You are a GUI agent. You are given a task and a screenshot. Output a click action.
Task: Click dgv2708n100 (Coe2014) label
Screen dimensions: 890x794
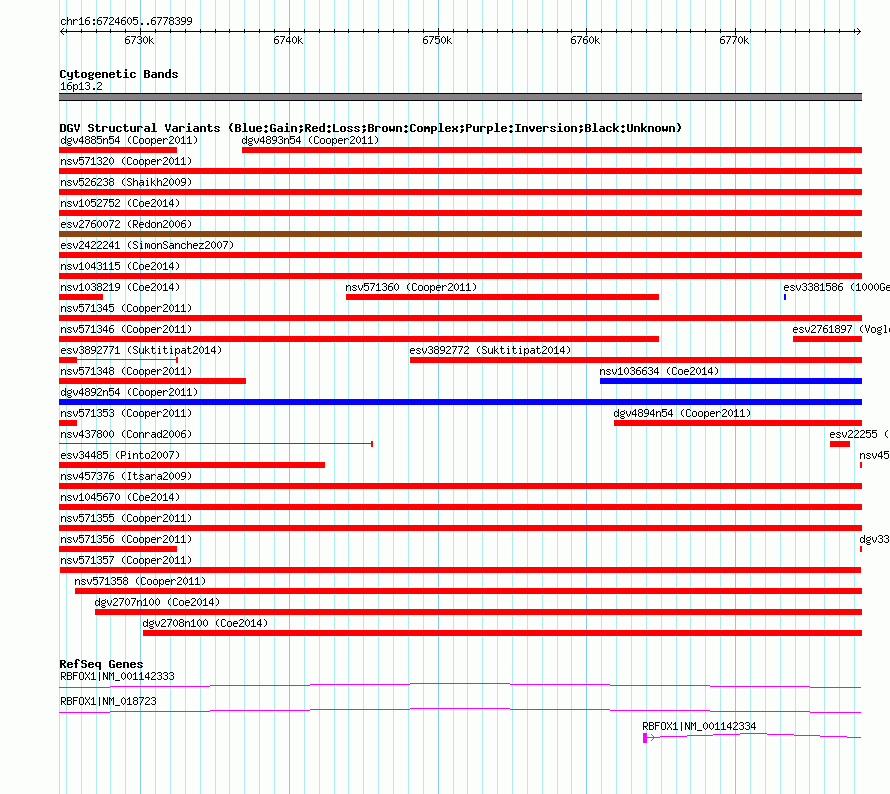(x=205, y=623)
